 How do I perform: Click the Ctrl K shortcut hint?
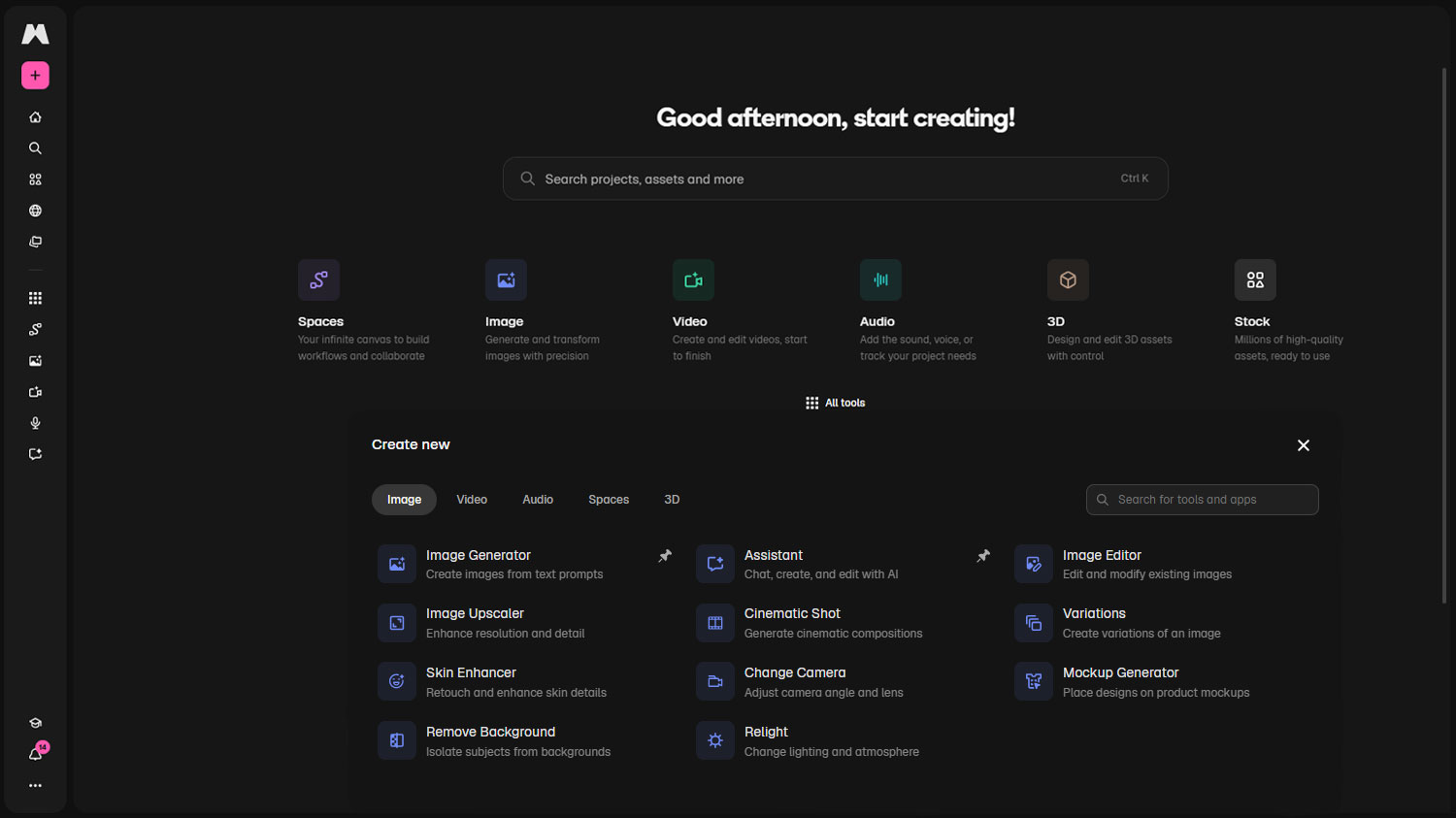[x=1134, y=179]
